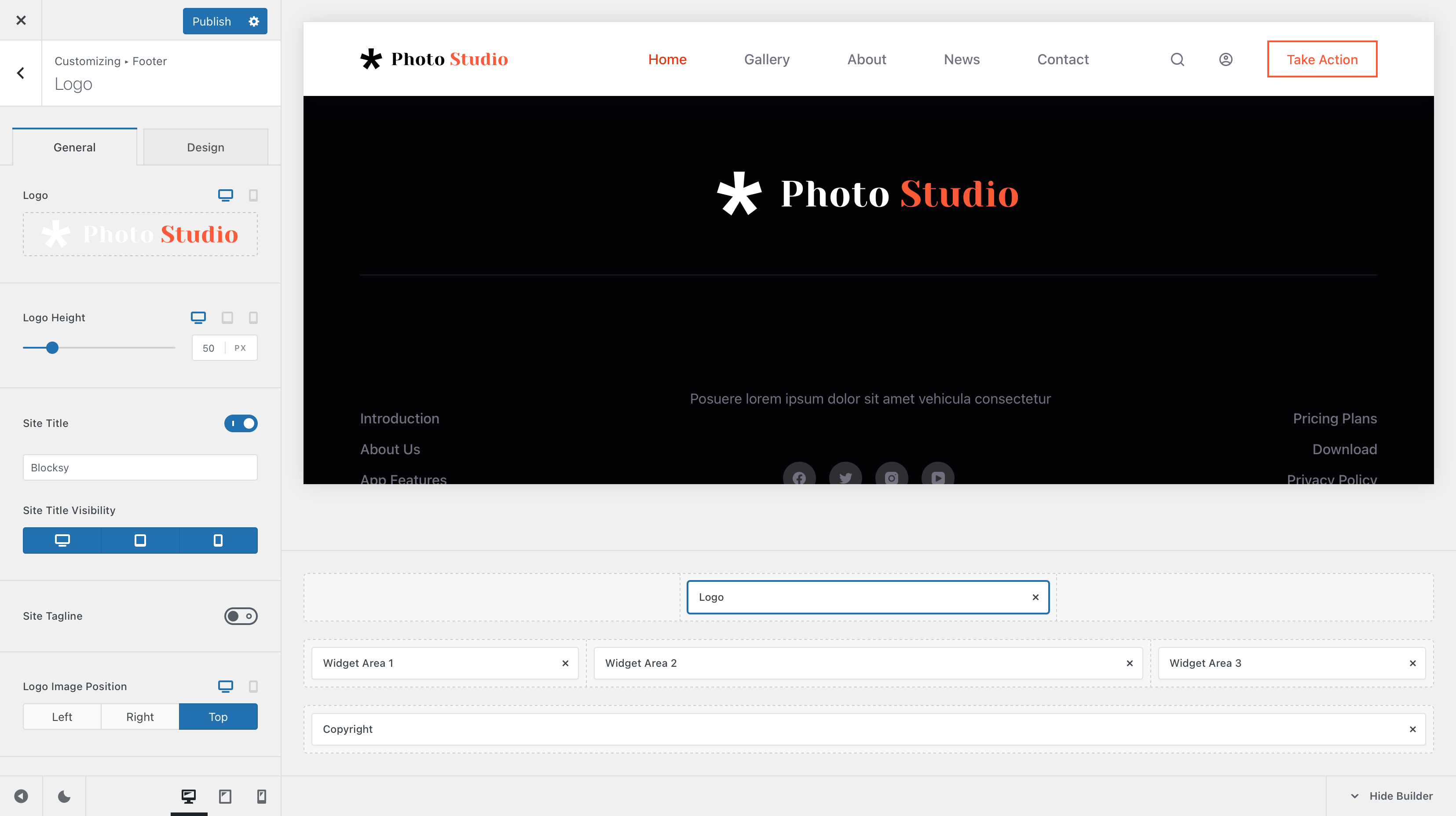The image size is (1456, 816).
Task: Set logo image position to Top
Action: [x=218, y=717]
